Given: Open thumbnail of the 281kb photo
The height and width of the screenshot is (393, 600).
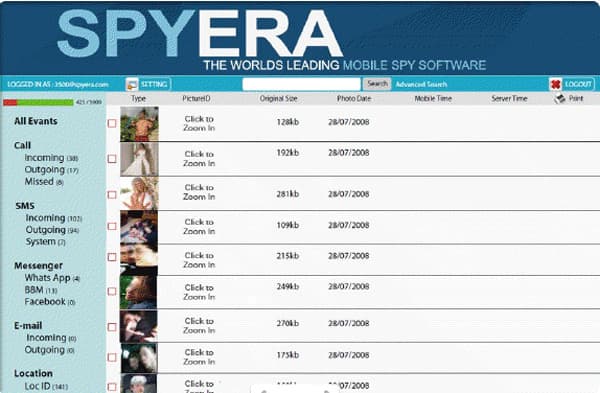Looking at the screenshot, I should pyautogui.click(x=139, y=193).
